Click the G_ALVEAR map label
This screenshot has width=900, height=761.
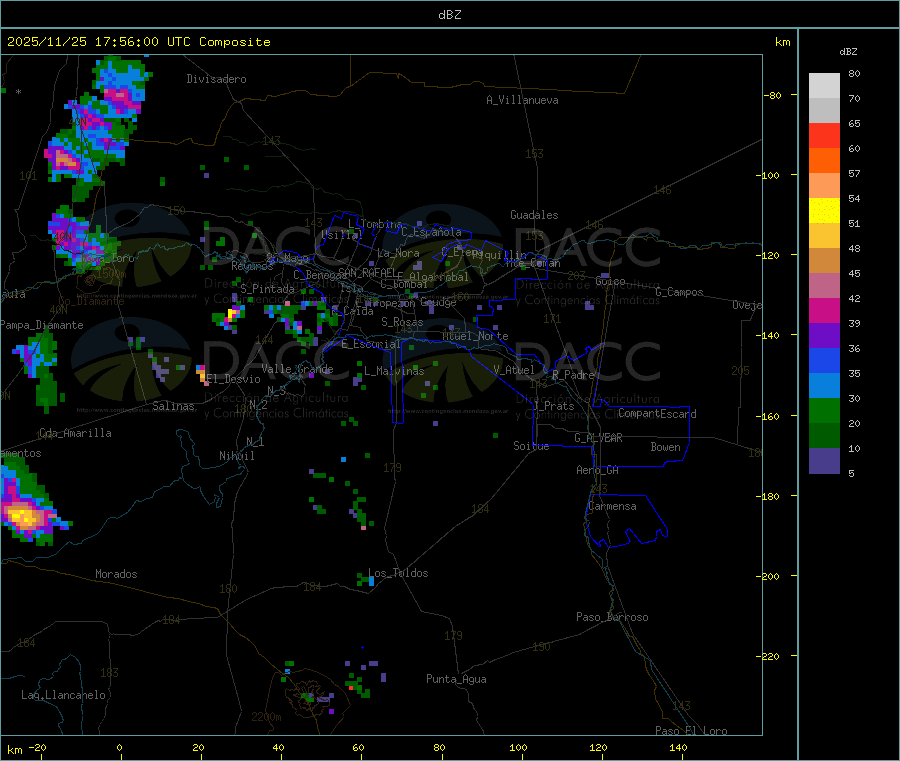[x=598, y=438]
